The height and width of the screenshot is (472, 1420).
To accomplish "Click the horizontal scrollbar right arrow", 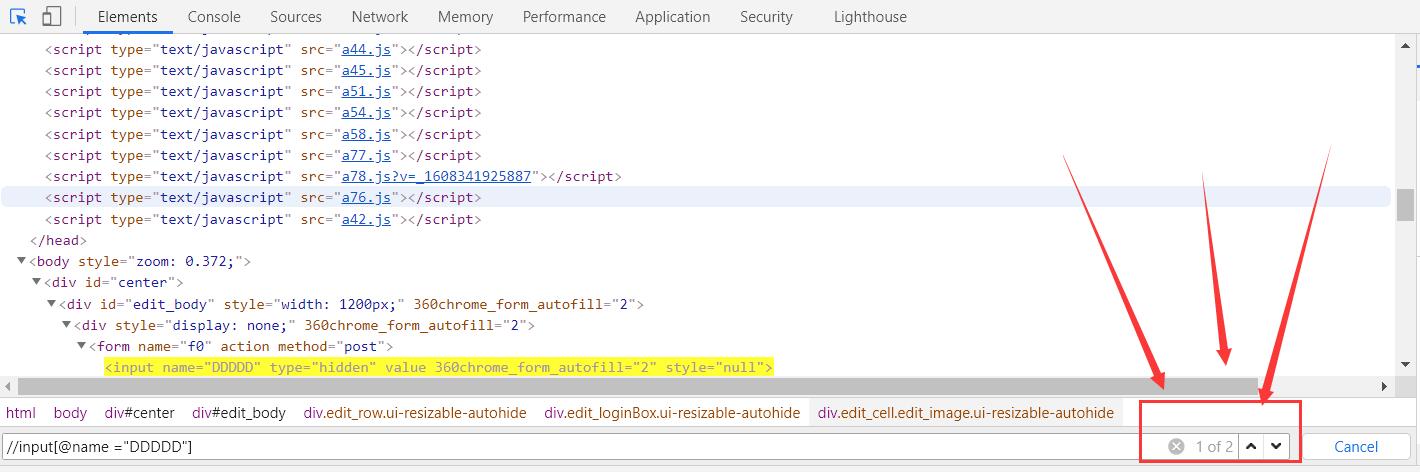I will (1385, 386).
